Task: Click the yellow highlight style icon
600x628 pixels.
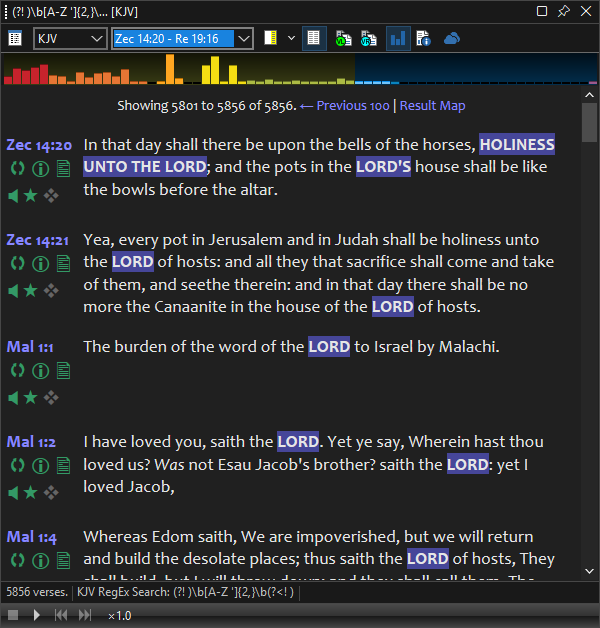Action: click(270, 38)
